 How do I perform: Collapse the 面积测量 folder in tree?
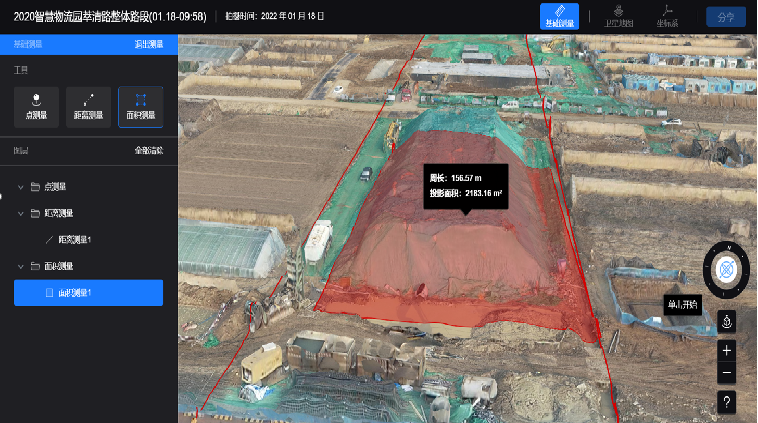pyautogui.click(x=22, y=266)
